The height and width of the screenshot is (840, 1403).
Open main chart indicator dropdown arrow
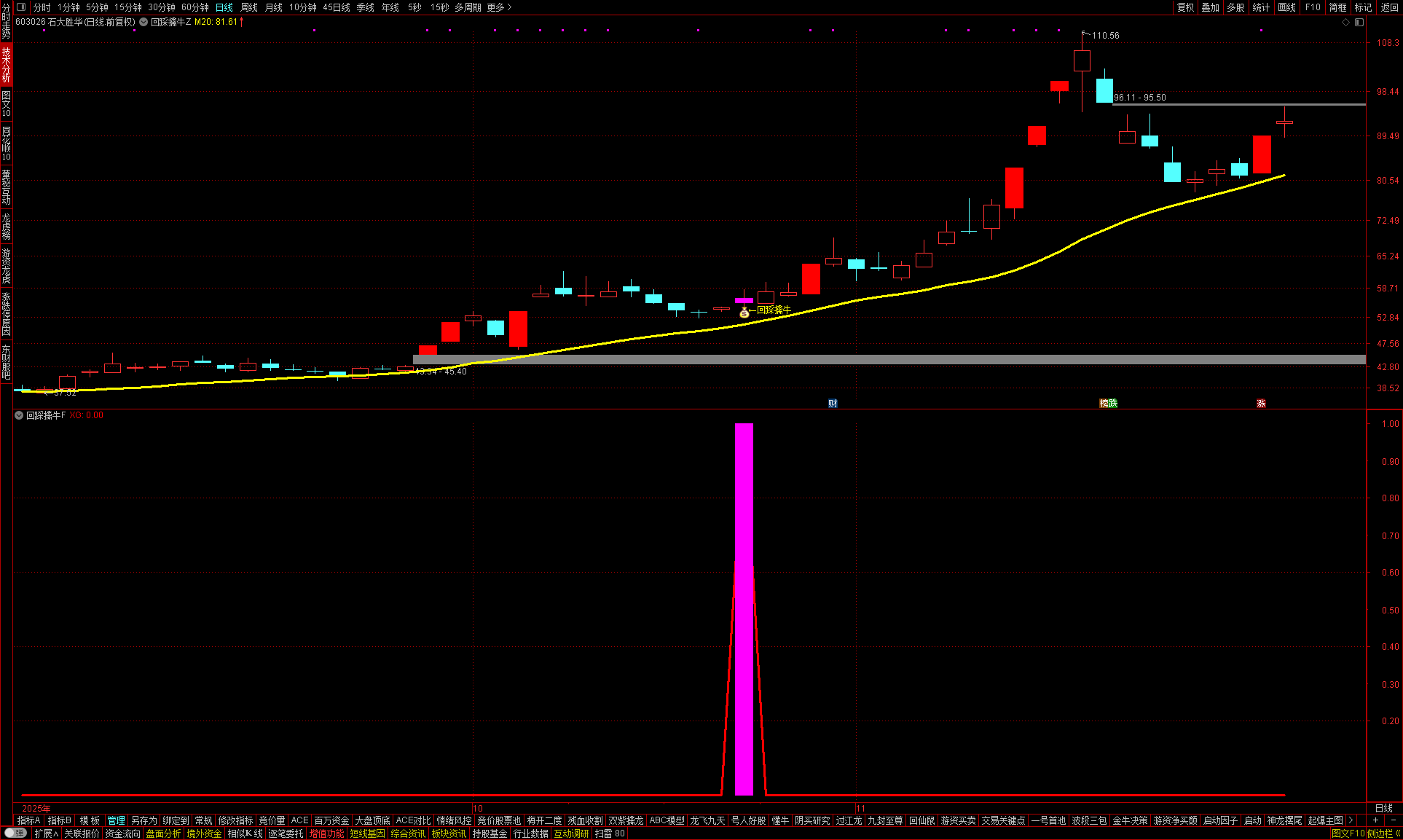(144, 22)
